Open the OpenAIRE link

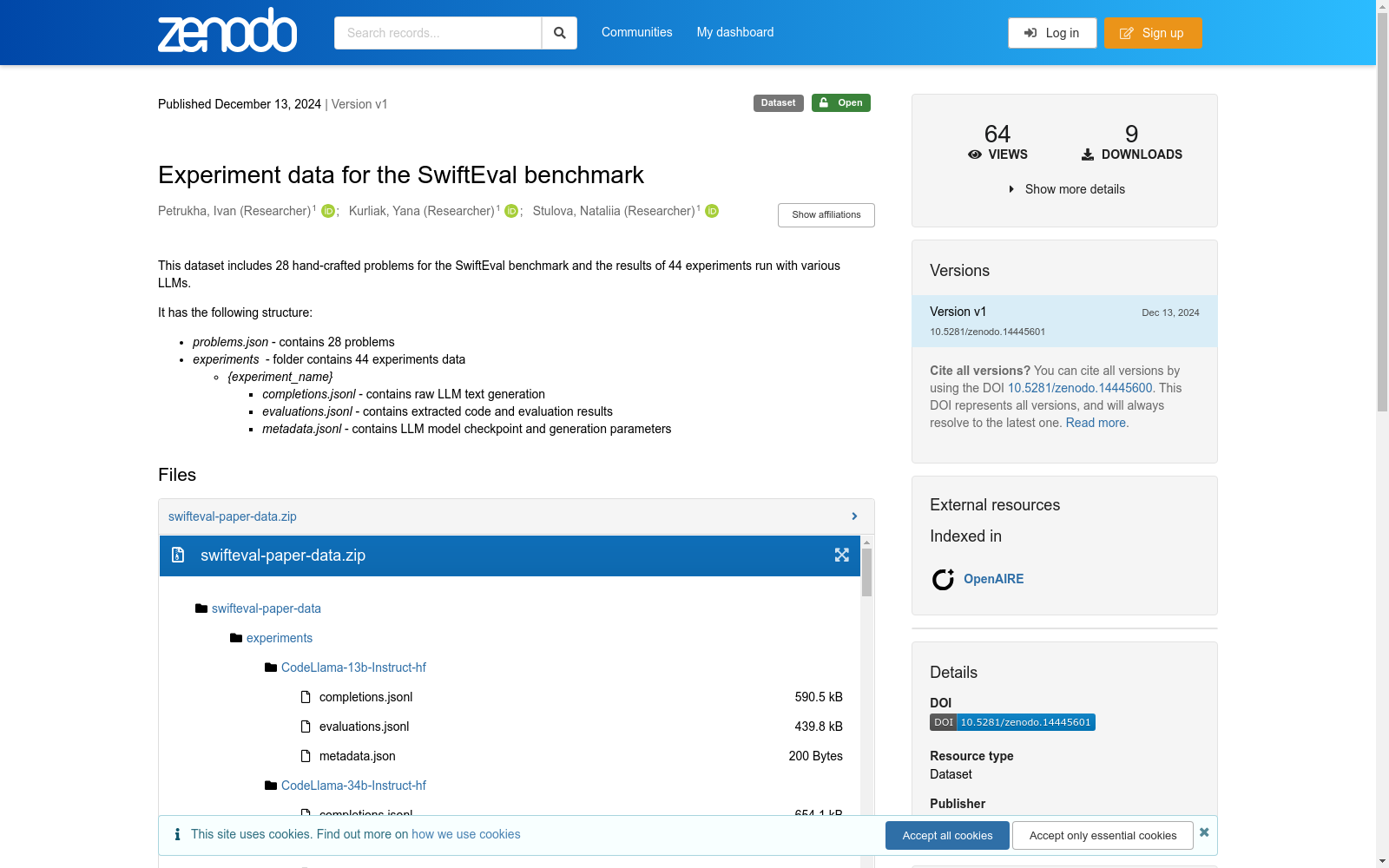(x=993, y=579)
